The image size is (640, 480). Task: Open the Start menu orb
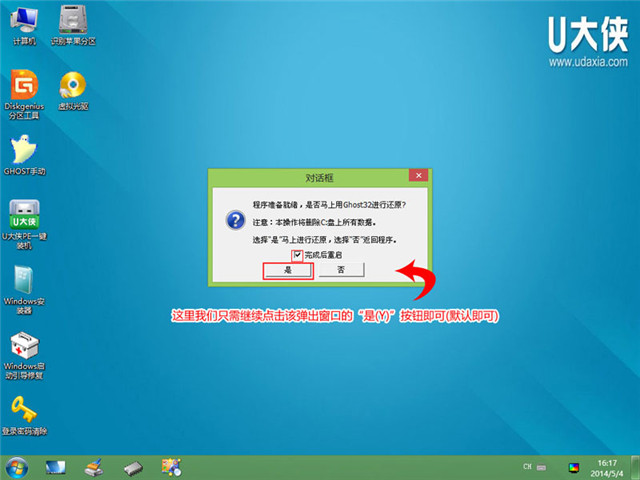click(17, 466)
